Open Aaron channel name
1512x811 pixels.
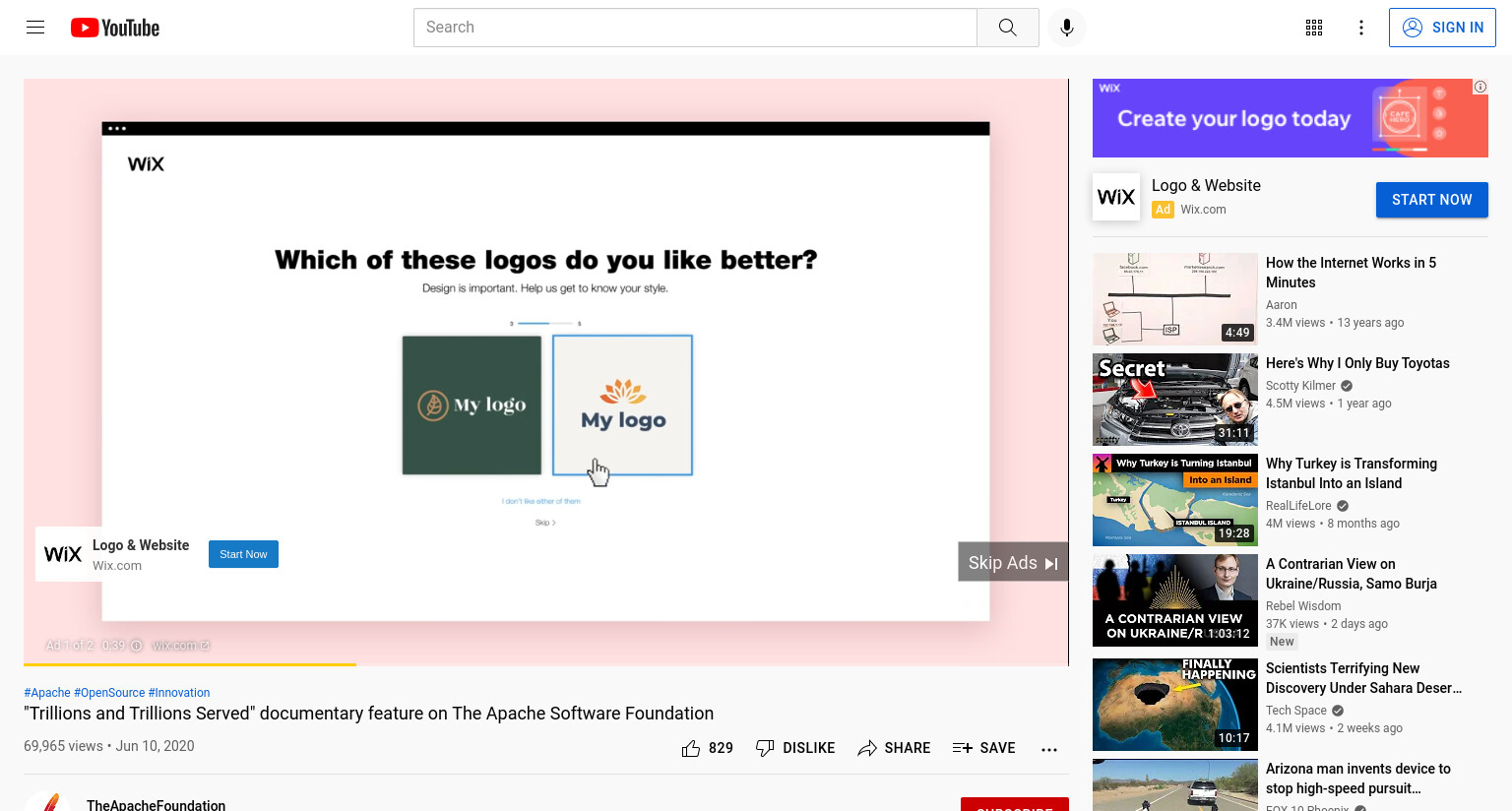point(1282,305)
